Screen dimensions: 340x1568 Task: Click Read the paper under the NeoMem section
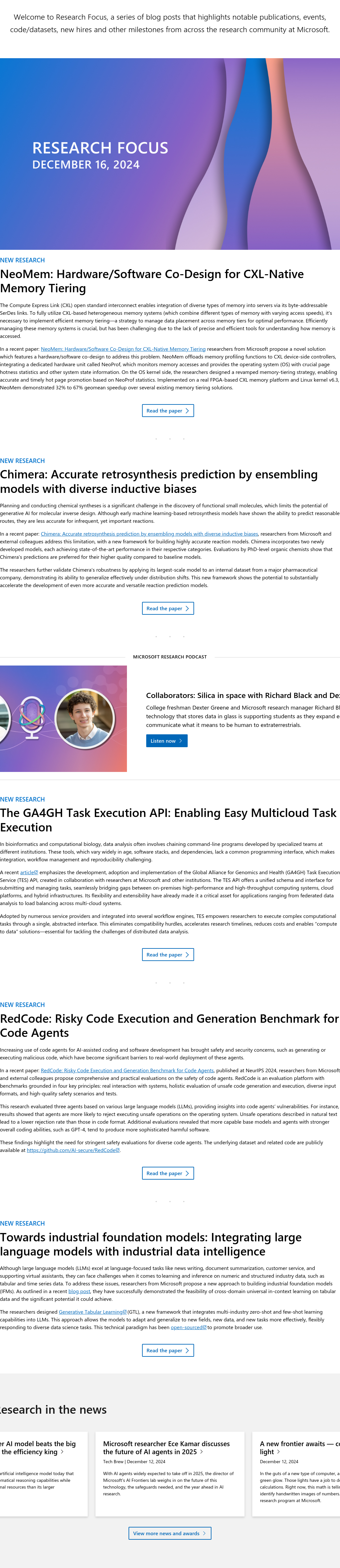168,411
